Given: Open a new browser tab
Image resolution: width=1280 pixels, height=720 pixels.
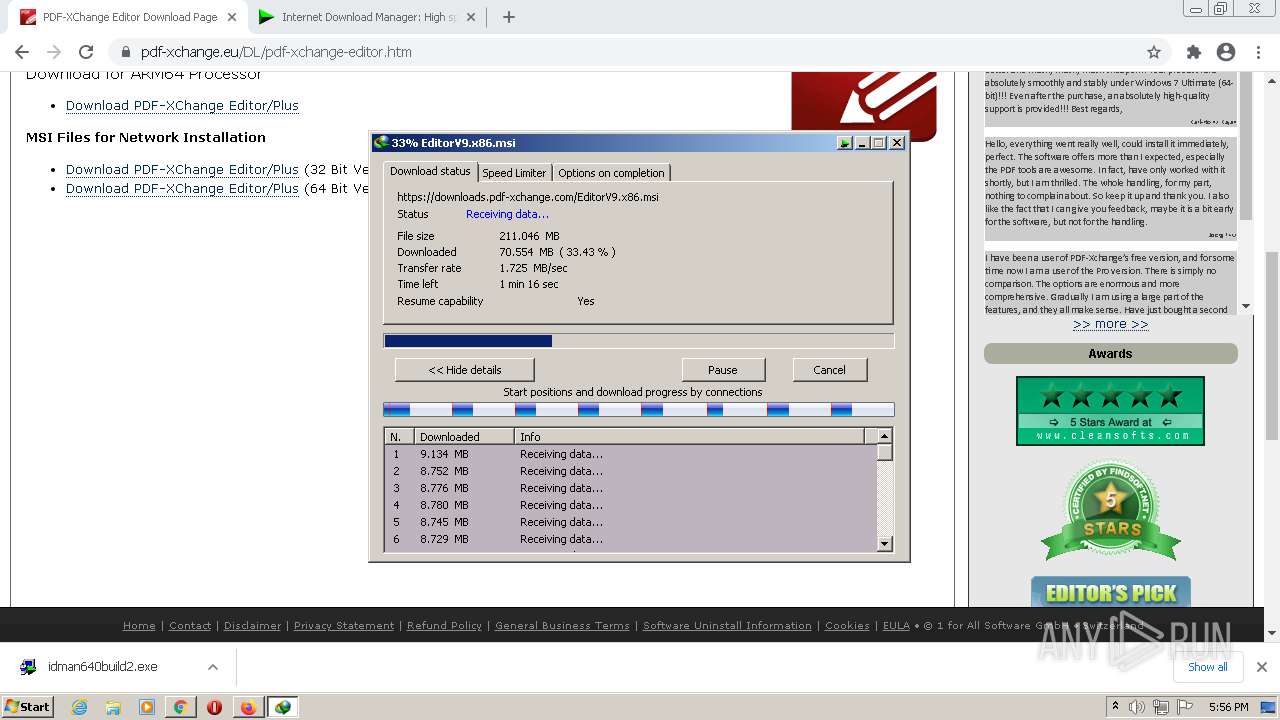Looking at the screenshot, I should [x=509, y=17].
